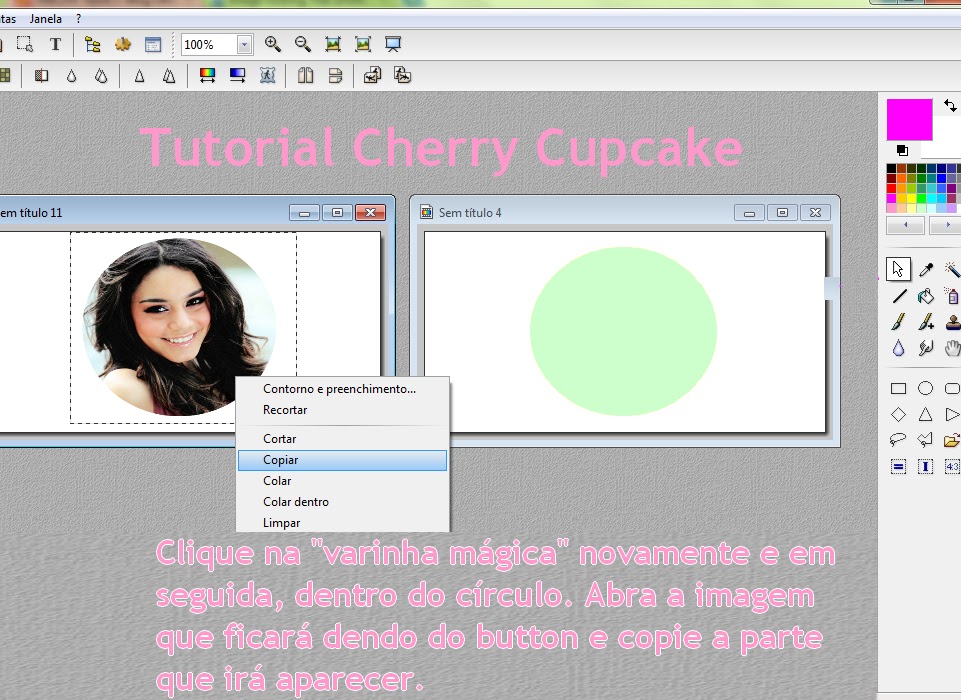Click the green circle in Sem título 4
The image size is (961, 700).
coord(623,332)
